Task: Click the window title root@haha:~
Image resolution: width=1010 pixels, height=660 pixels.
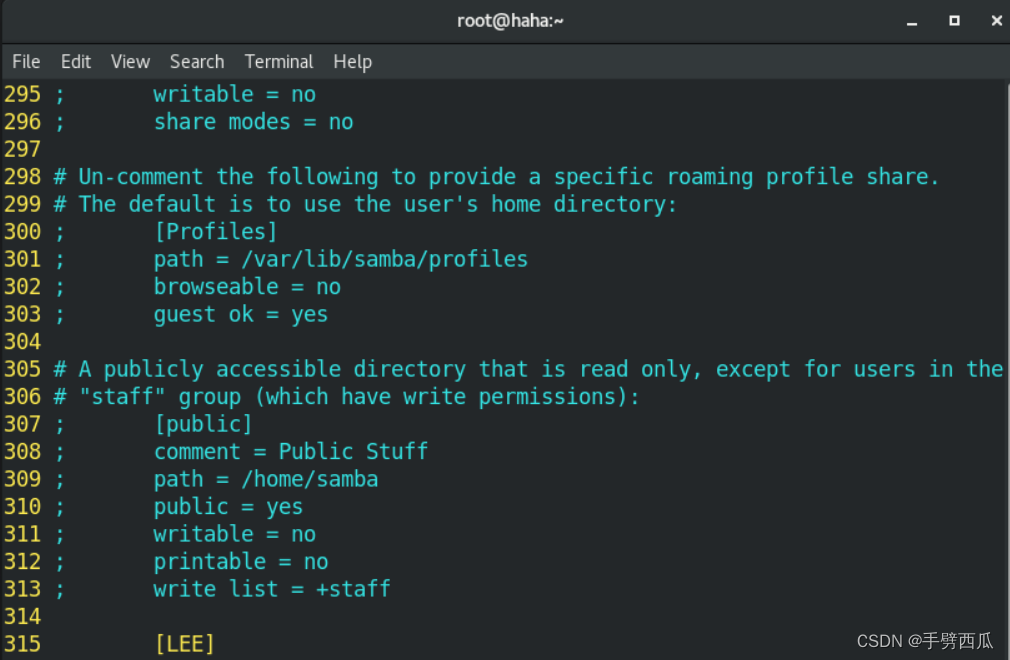Action: (x=510, y=21)
